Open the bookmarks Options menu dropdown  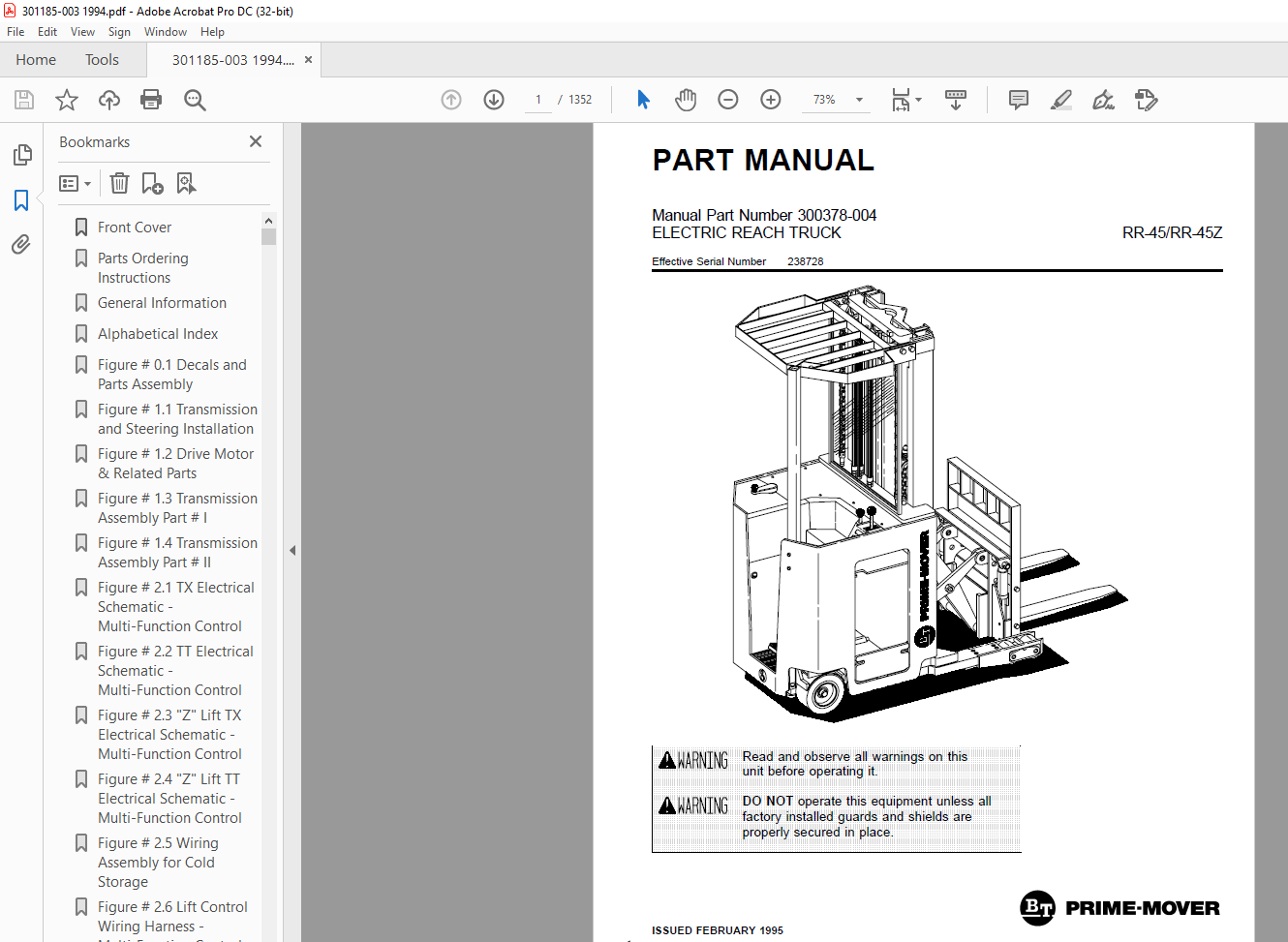(x=75, y=183)
